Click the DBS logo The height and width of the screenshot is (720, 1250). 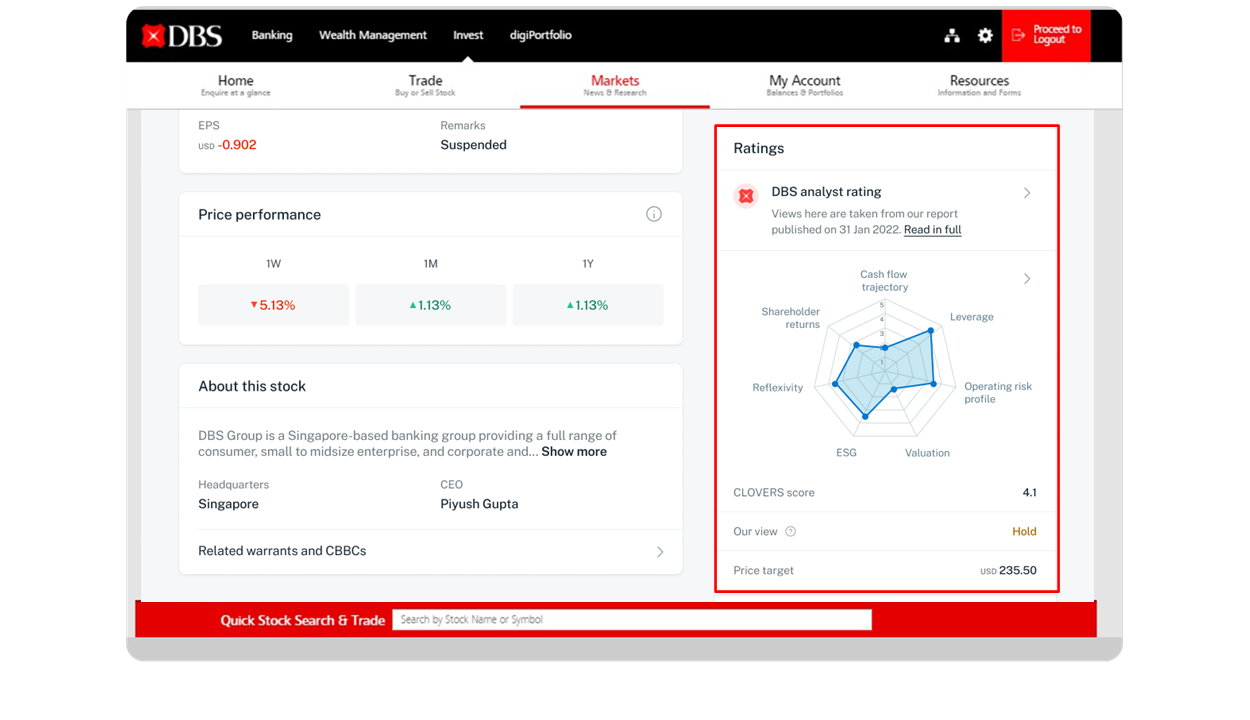pyautogui.click(x=182, y=36)
